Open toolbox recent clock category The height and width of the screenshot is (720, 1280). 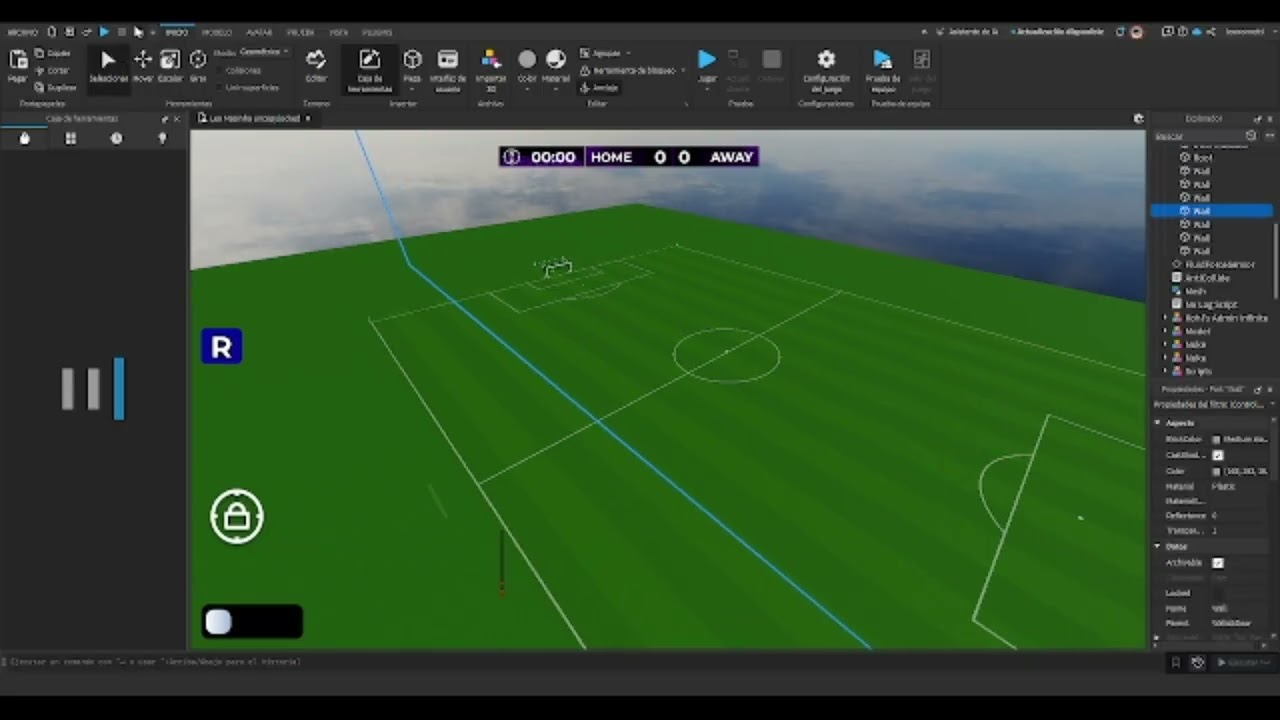coord(116,138)
